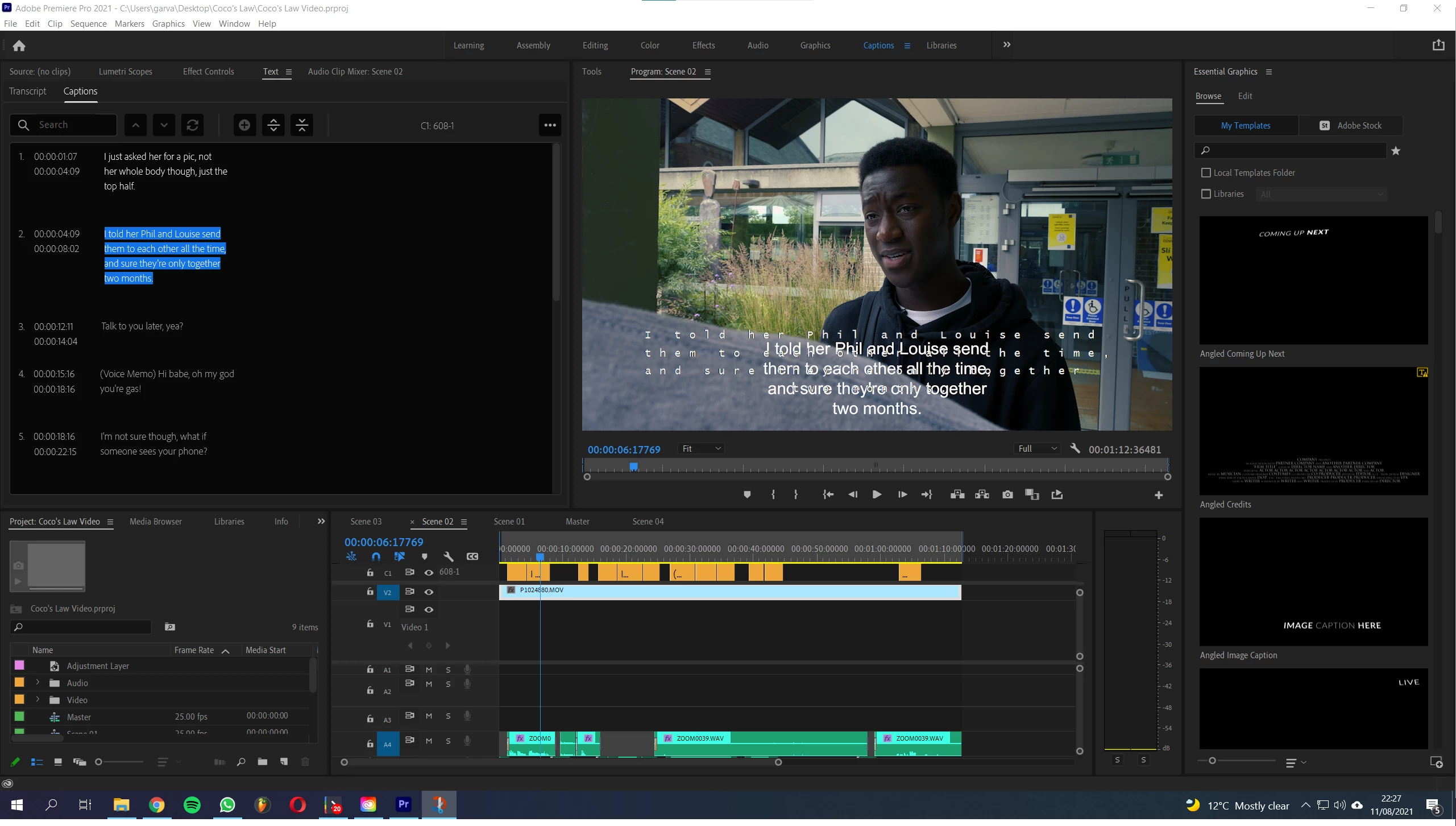1456x826 pixels.
Task: Check the Libraries checkbox
Action: click(1206, 194)
